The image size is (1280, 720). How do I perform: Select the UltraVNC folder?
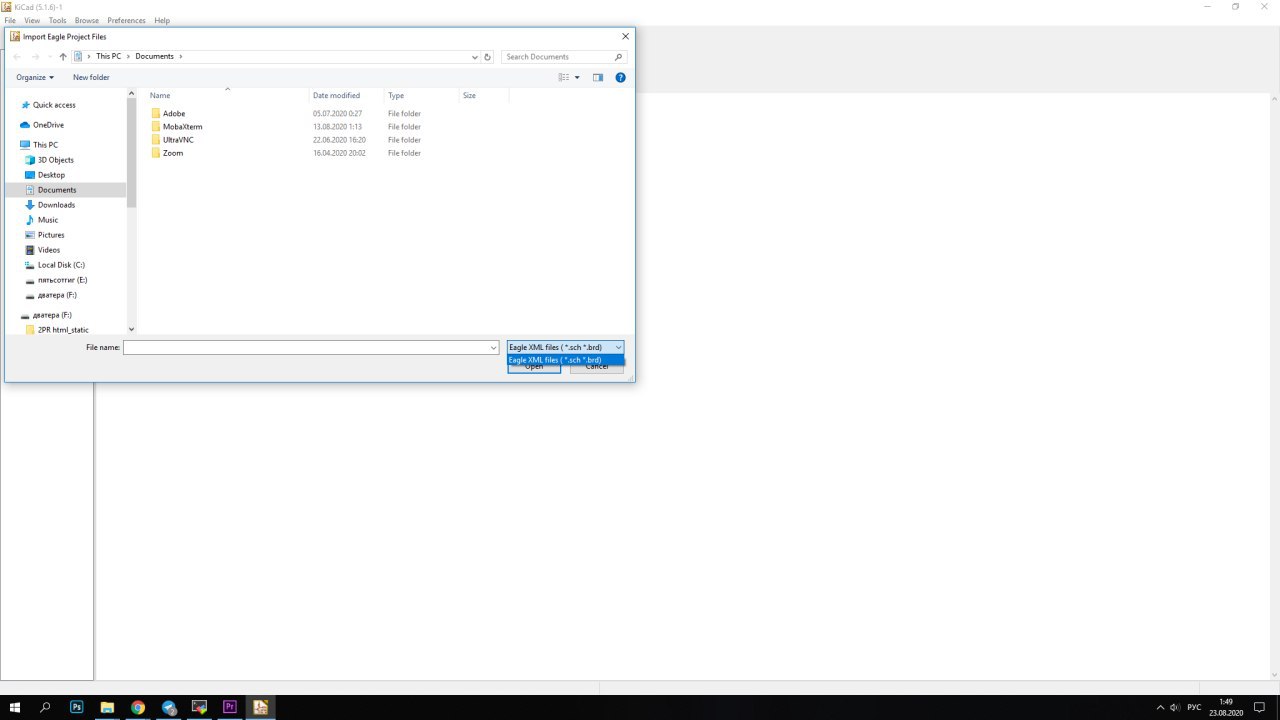click(178, 140)
